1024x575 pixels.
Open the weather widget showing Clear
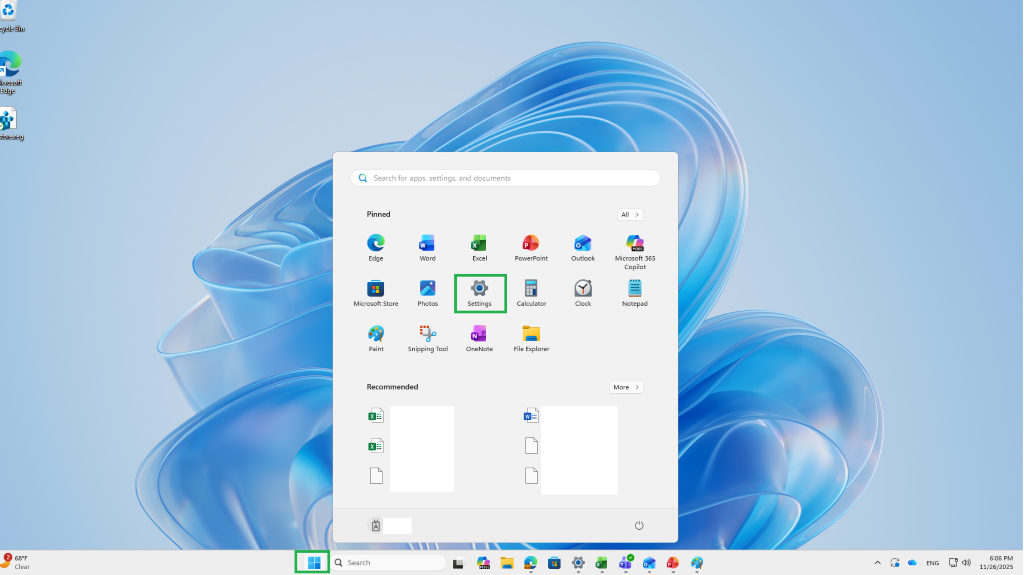(x=16, y=562)
